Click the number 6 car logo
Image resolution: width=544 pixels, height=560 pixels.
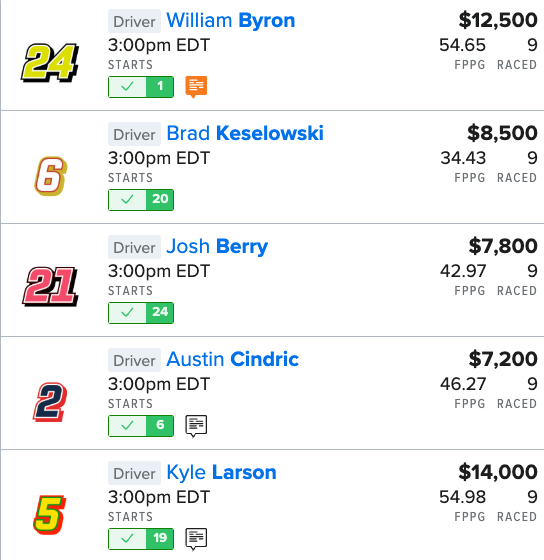[x=50, y=176]
